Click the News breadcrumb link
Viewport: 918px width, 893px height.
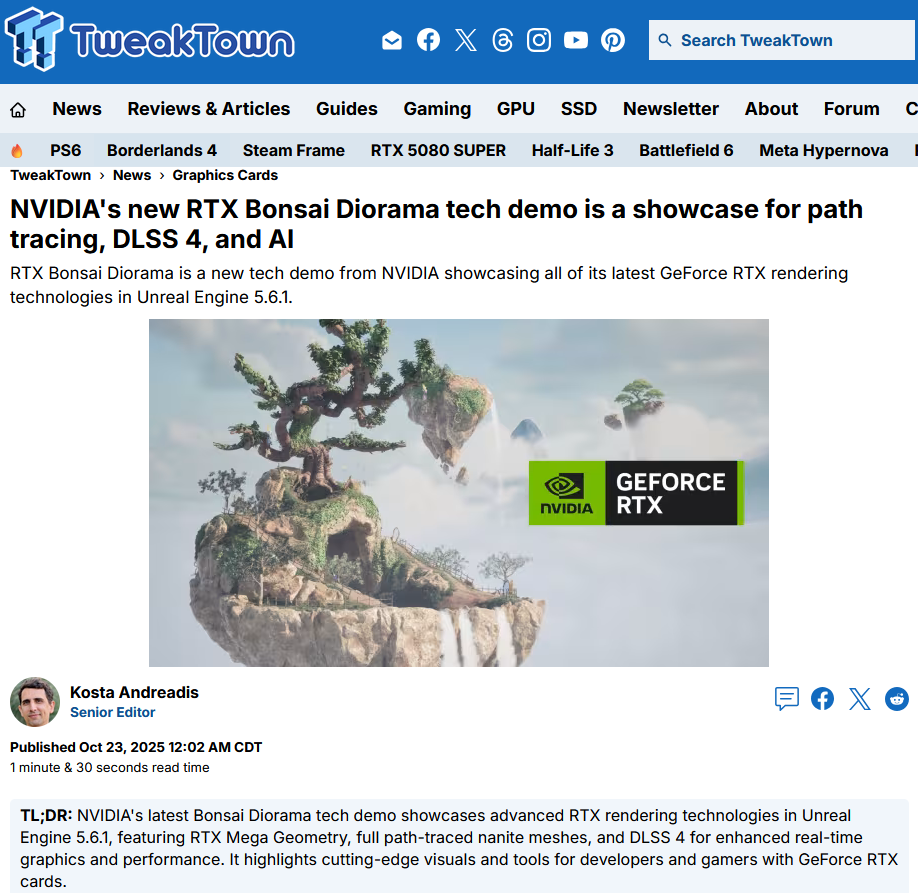click(x=132, y=175)
